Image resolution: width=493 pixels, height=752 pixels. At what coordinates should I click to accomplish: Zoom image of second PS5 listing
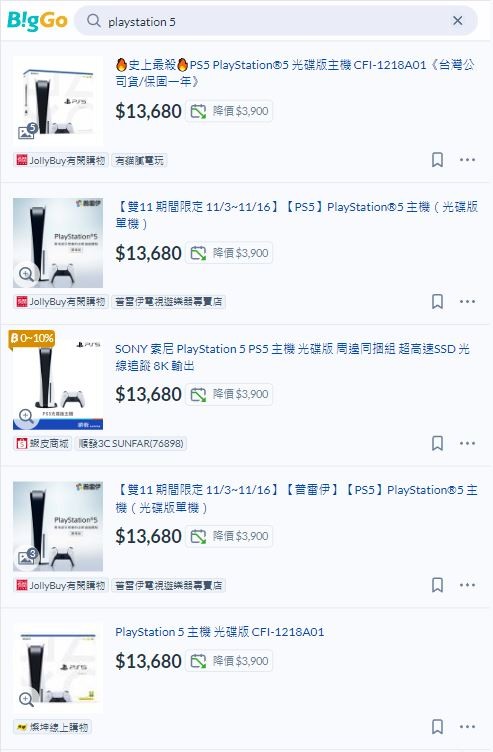coord(26,274)
